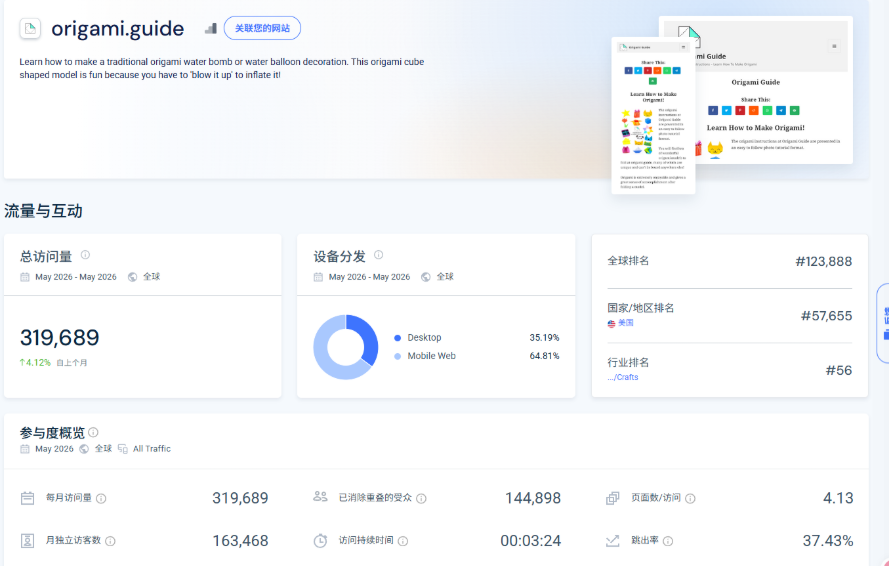The width and height of the screenshot is (889, 566).
Task: Click the globe icon in 总访问量 card
Action: (x=133, y=277)
